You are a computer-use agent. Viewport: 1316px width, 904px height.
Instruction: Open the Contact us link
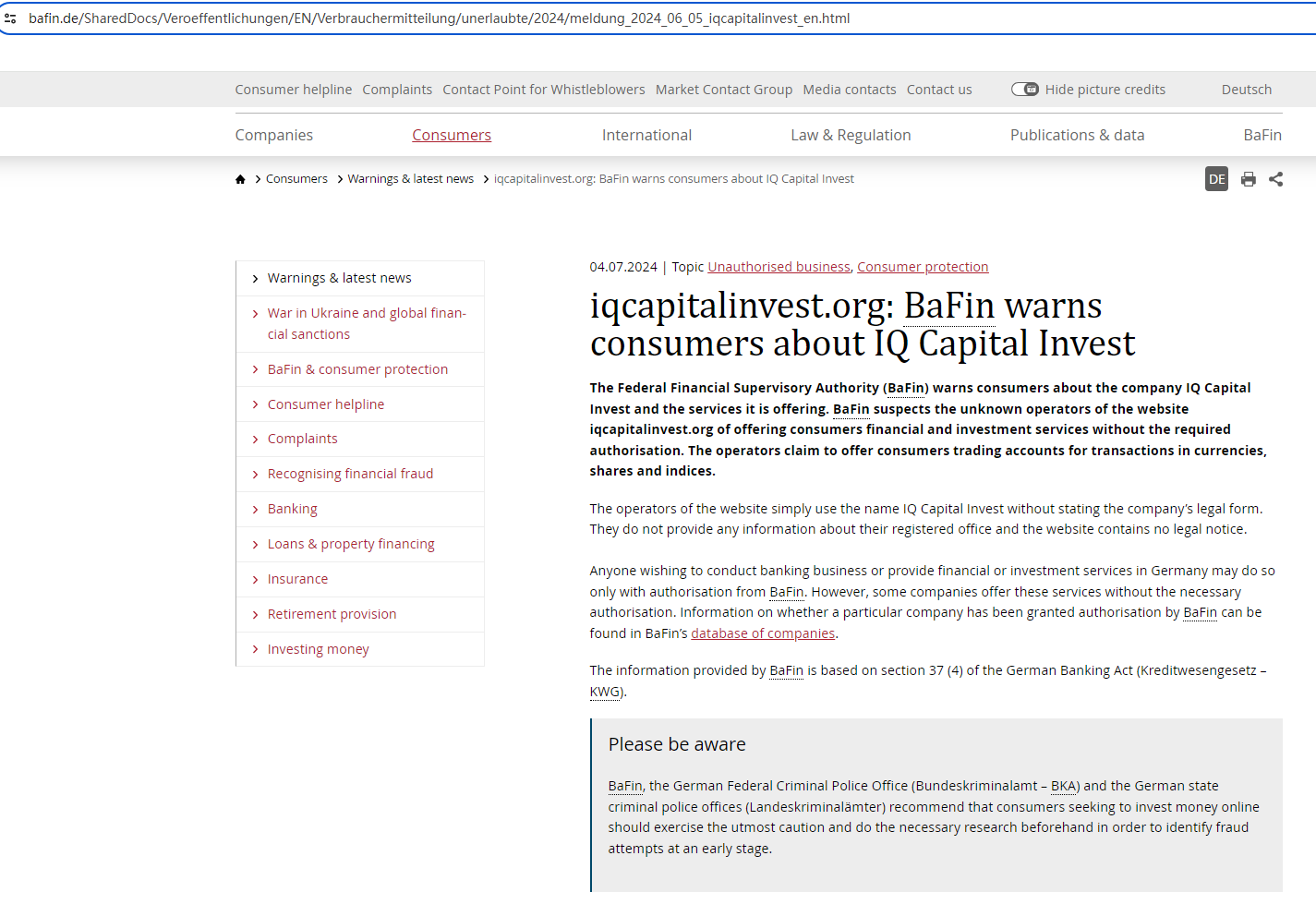click(x=939, y=90)
